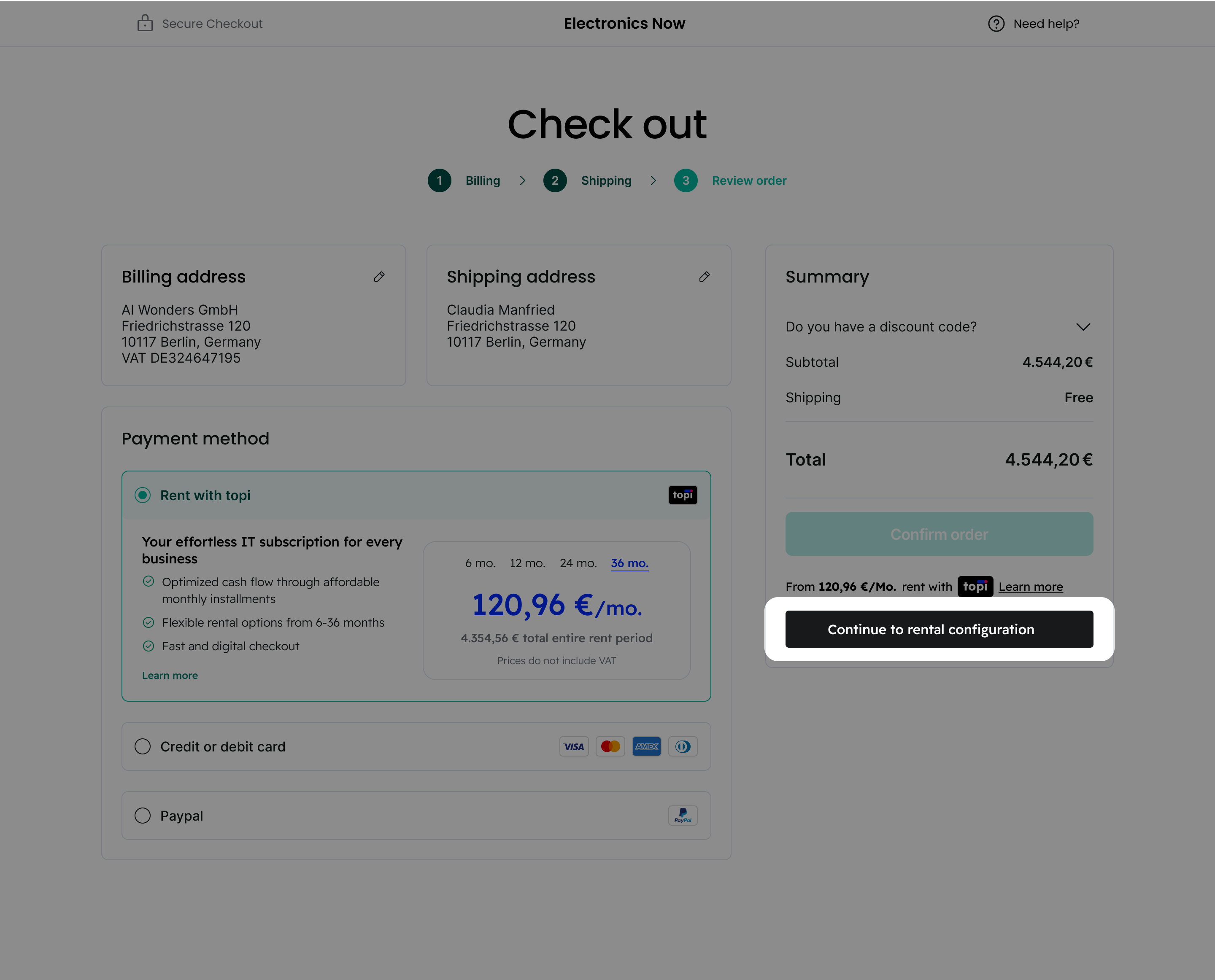
Task: Click the topi logo in payment method
Action: pyautogui.click(x=682, y=495)
